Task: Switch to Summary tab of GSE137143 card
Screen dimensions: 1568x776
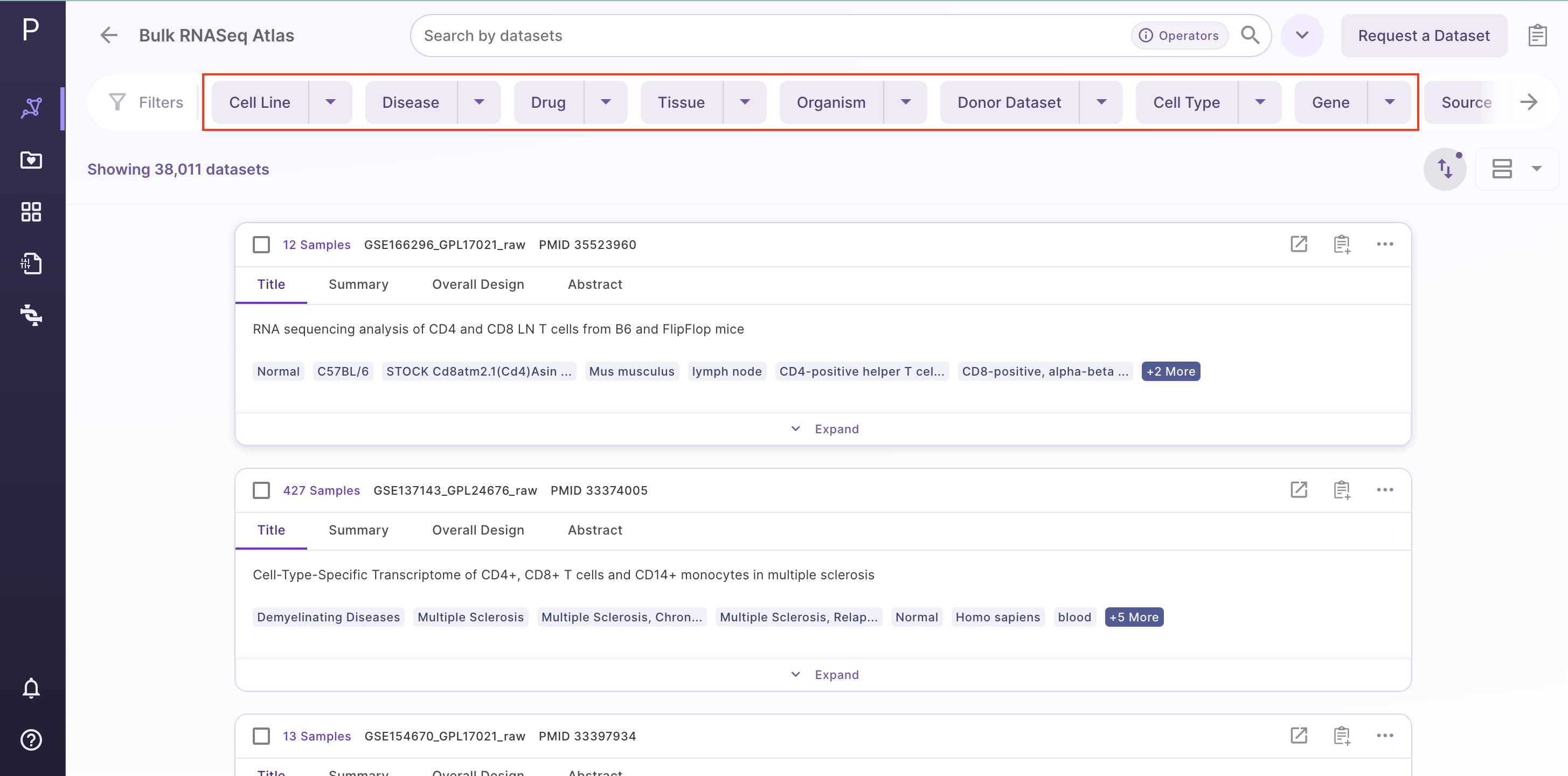Action: [x=358, y=530]
